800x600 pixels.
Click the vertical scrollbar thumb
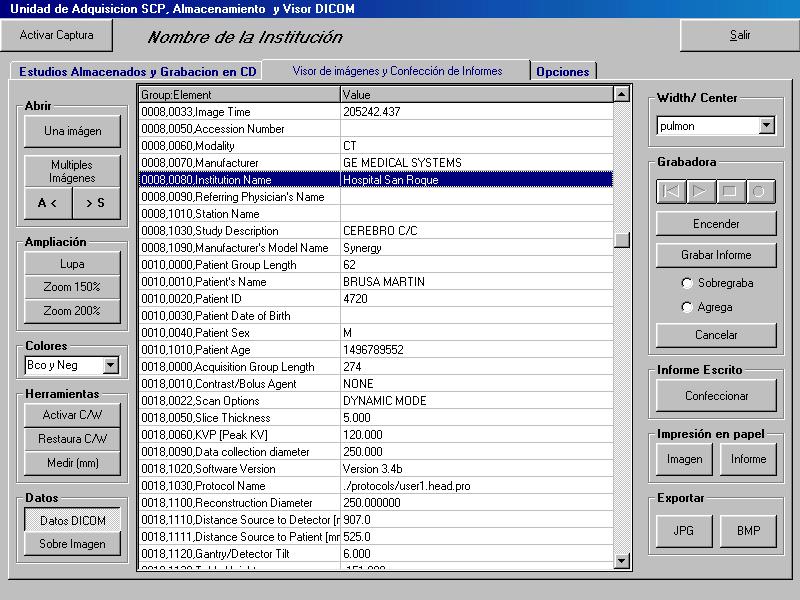point(622,240)
